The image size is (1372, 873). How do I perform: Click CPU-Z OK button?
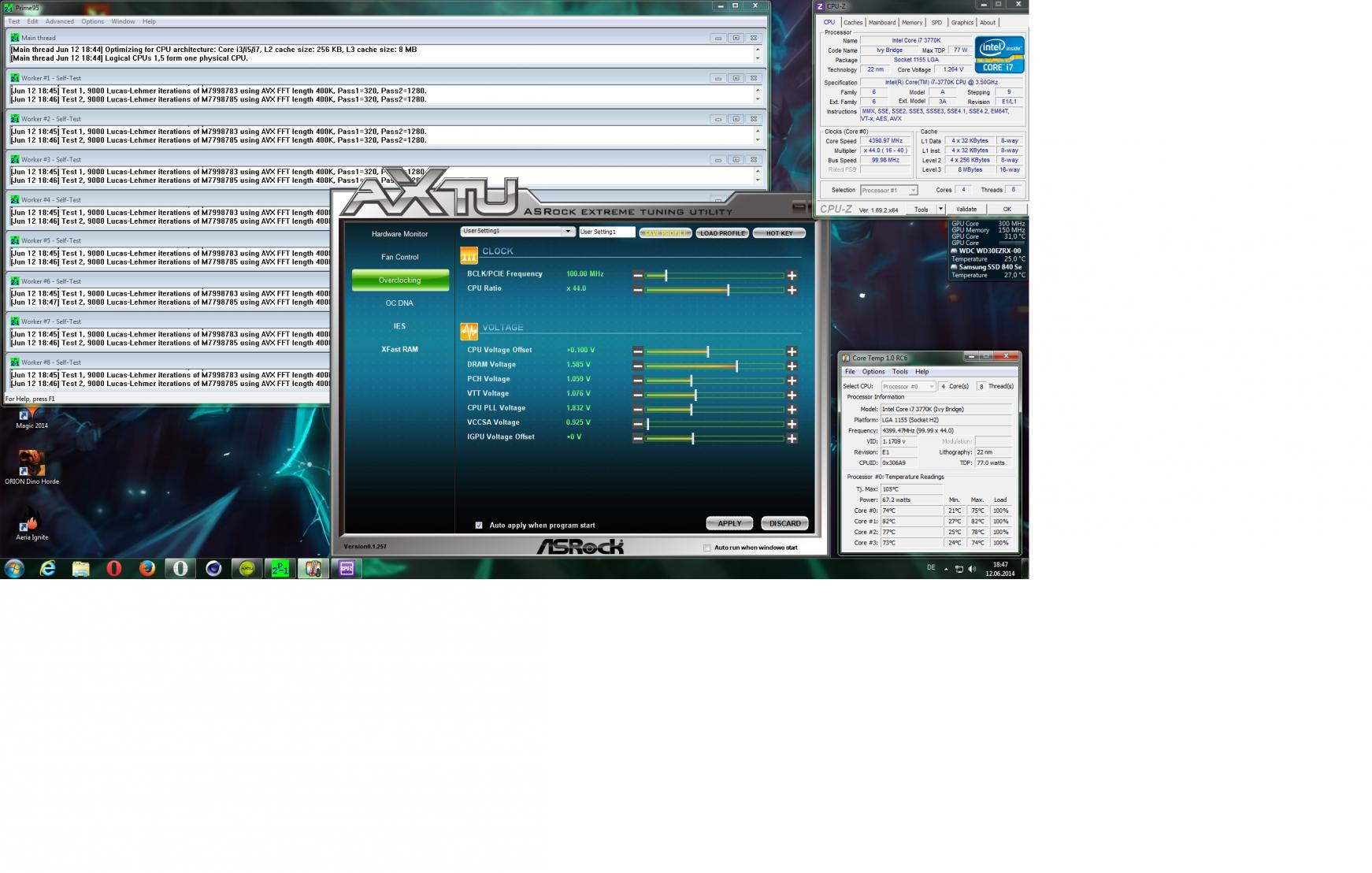pyautogui.click(x=1007, y=210)
